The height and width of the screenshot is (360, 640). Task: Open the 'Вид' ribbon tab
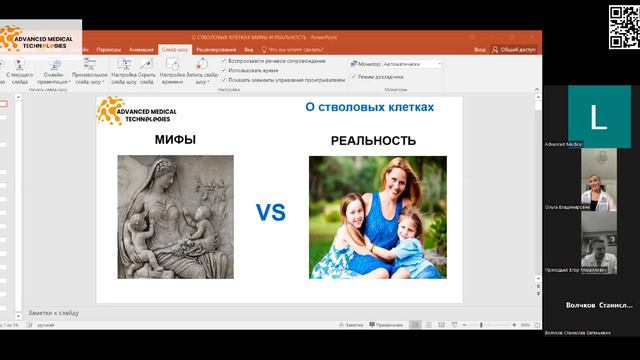click(249, 50)
